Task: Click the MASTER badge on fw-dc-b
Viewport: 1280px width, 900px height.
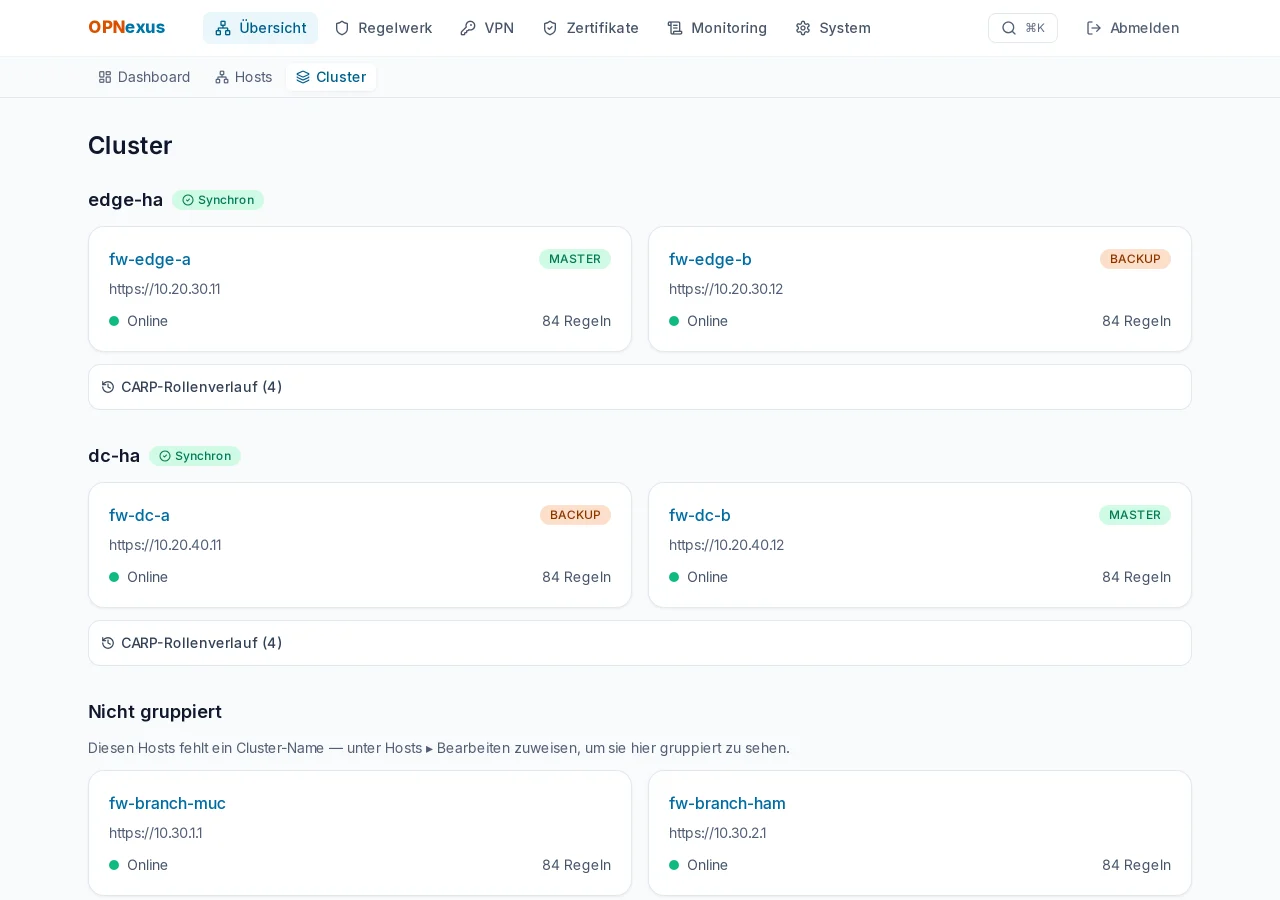Action: pyautogui.click(x=1135, y=515)
